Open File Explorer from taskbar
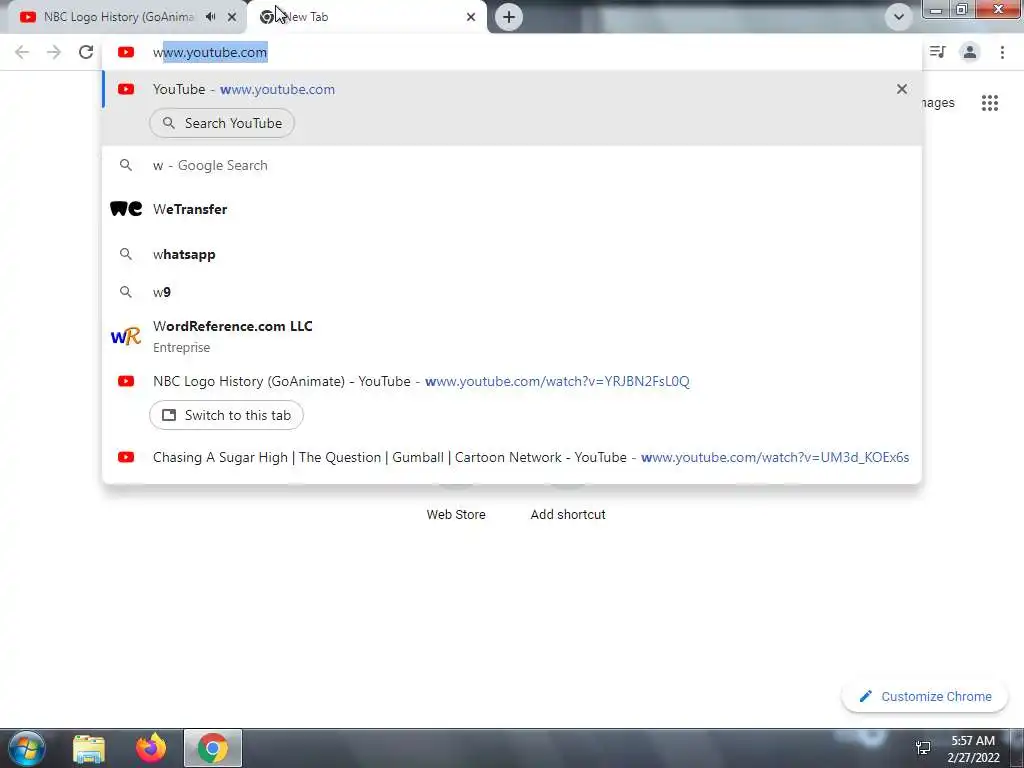1024x768 pixels. click(89, 748)
